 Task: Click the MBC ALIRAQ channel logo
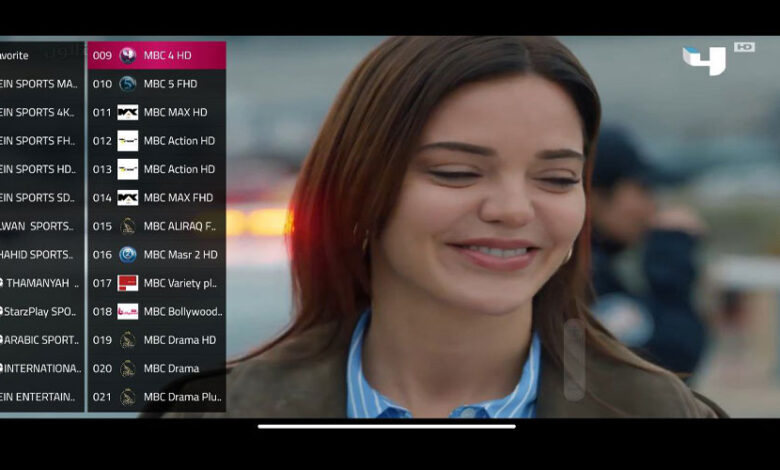point(128,227)
